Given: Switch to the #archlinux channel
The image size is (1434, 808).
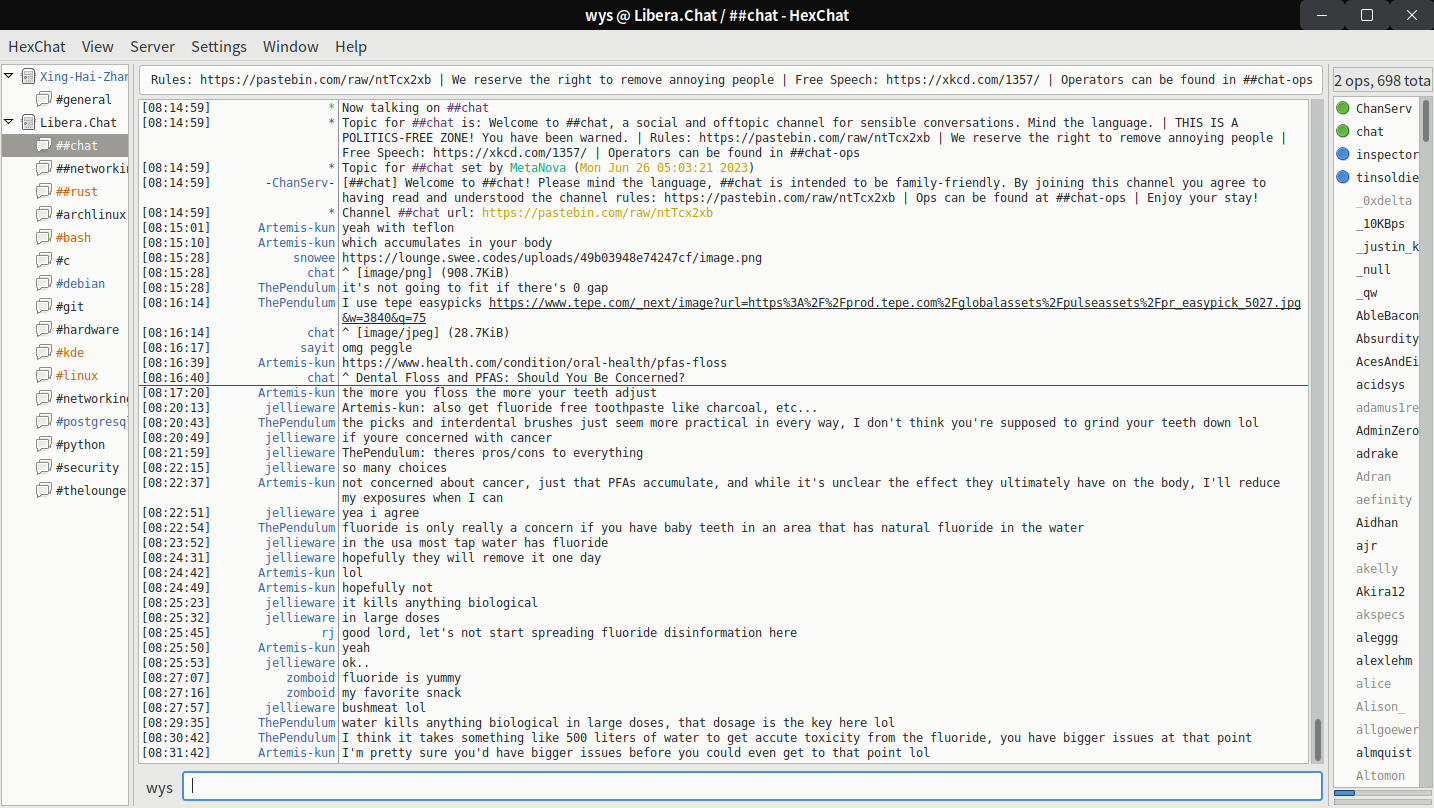Looking at the screenshot, I should [x=90, y=214].
